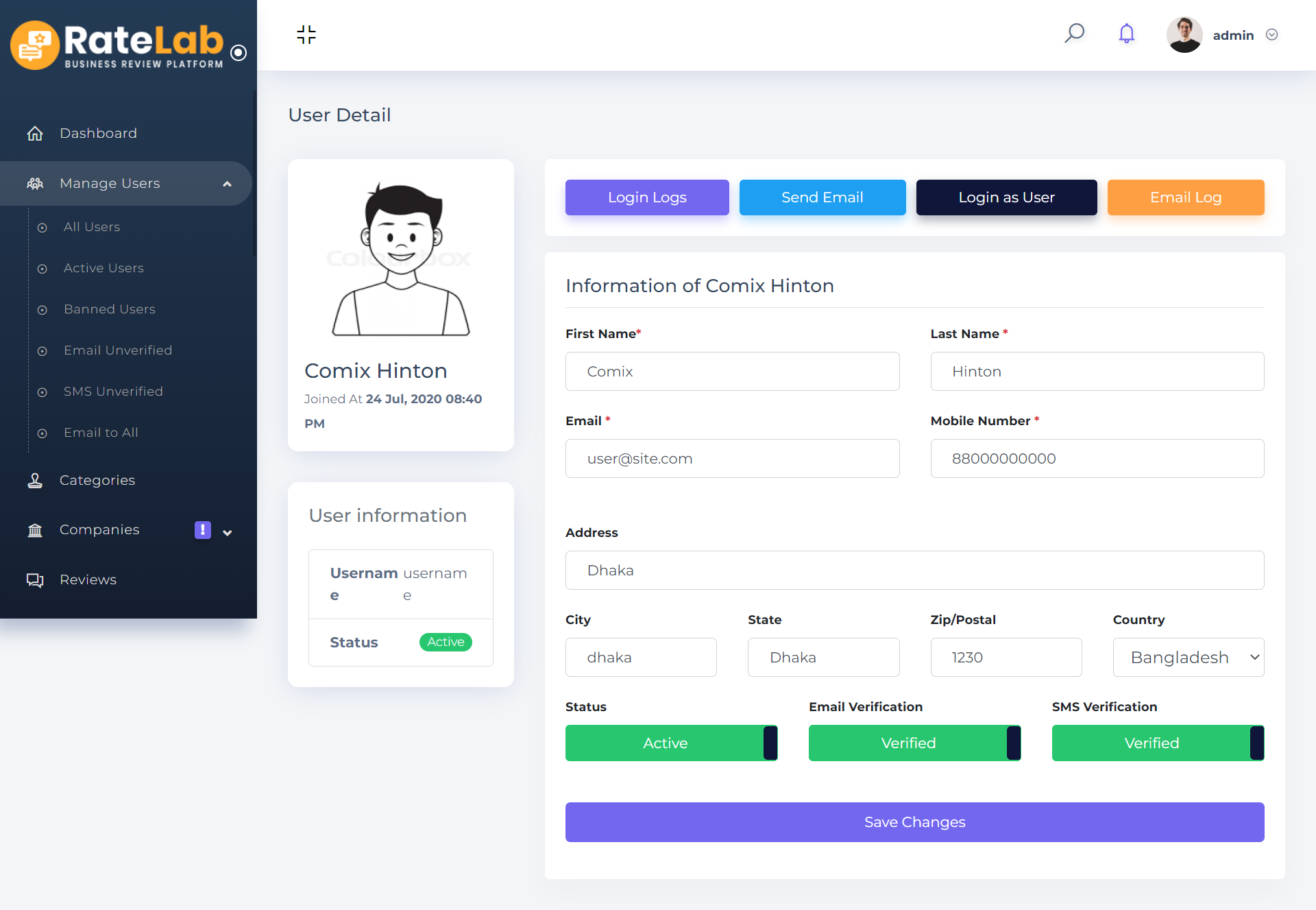The image size is (1316, 910).
Task: Select Banned Users menu item
Action: pos(110,309)
